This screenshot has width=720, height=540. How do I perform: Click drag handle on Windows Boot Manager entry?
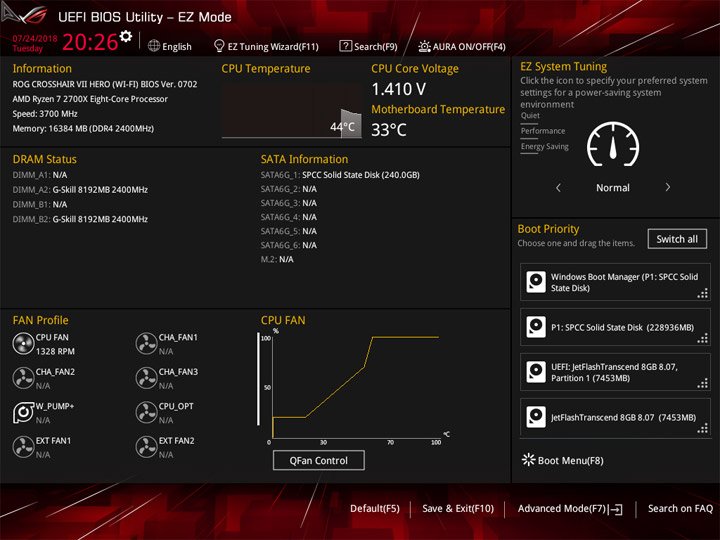(x=703, y=293)
